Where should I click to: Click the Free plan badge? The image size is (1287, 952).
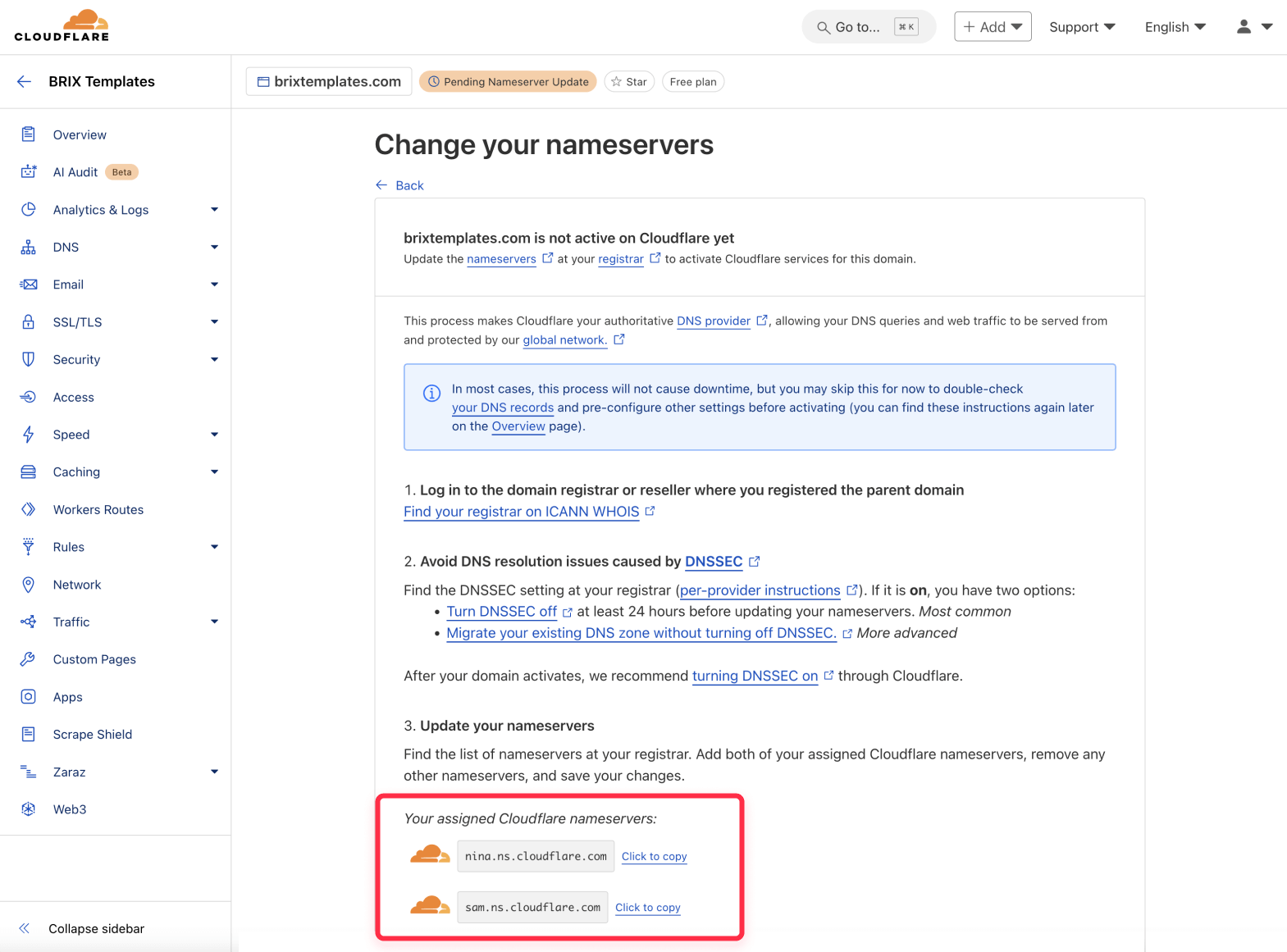(693, 82)
